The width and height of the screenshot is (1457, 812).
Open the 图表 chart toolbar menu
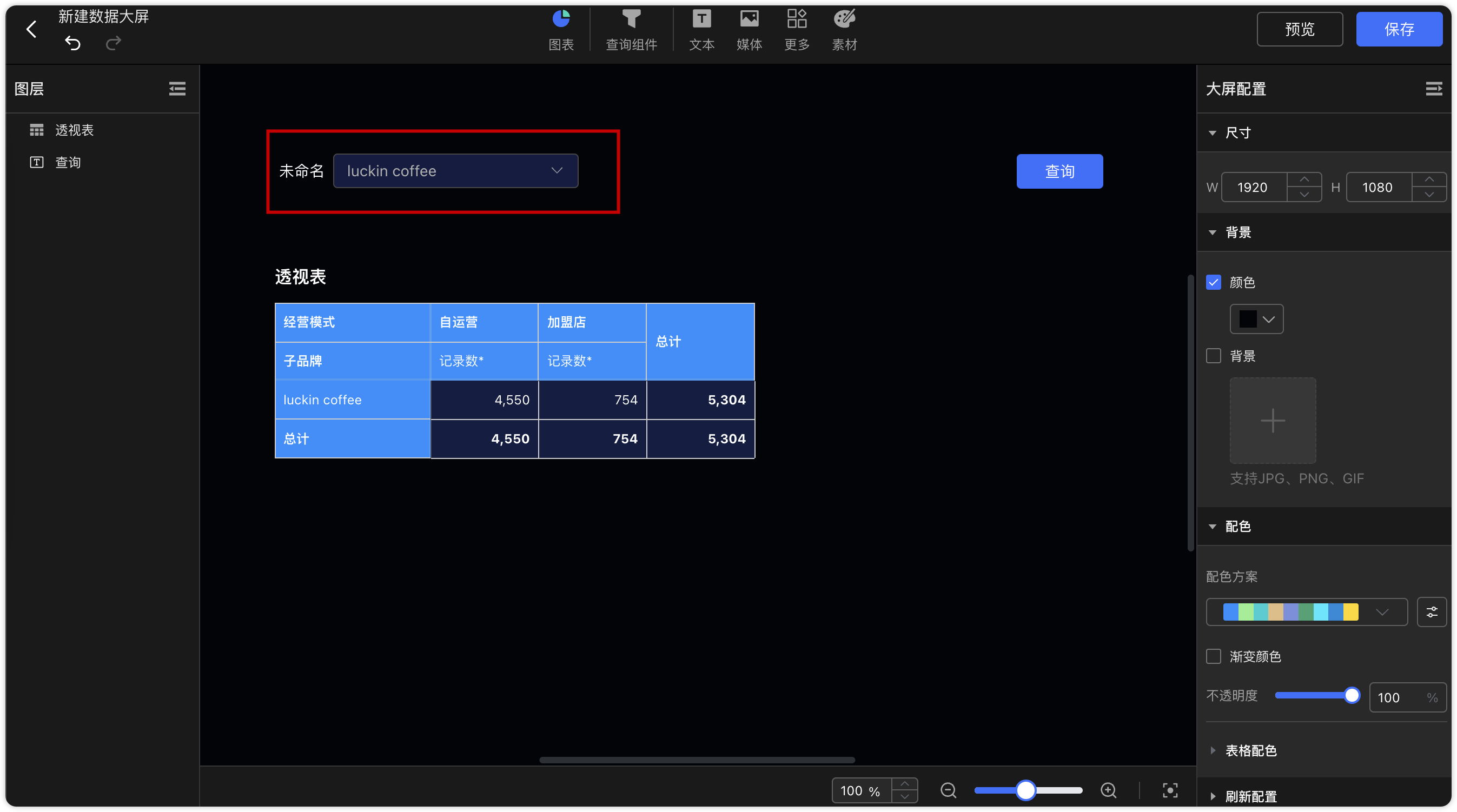561,29
